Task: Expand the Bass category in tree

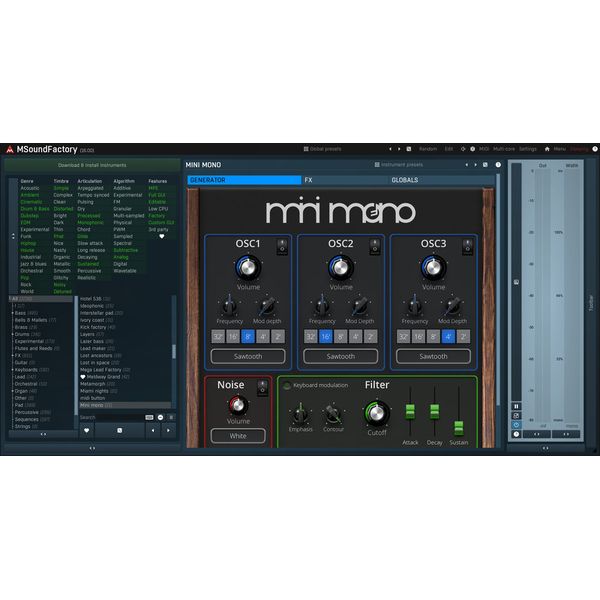Action: [x=13, y=313]
